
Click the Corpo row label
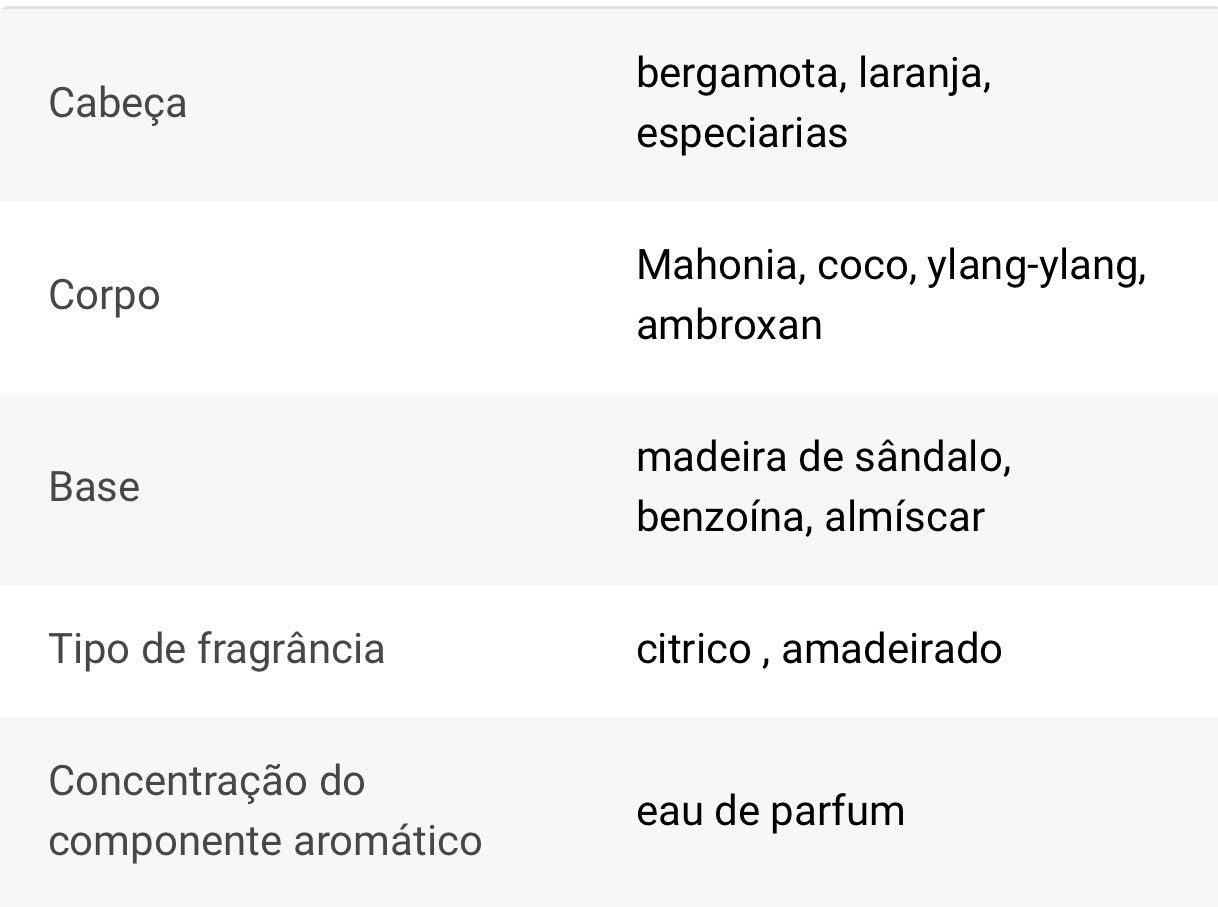coord(104,295)
